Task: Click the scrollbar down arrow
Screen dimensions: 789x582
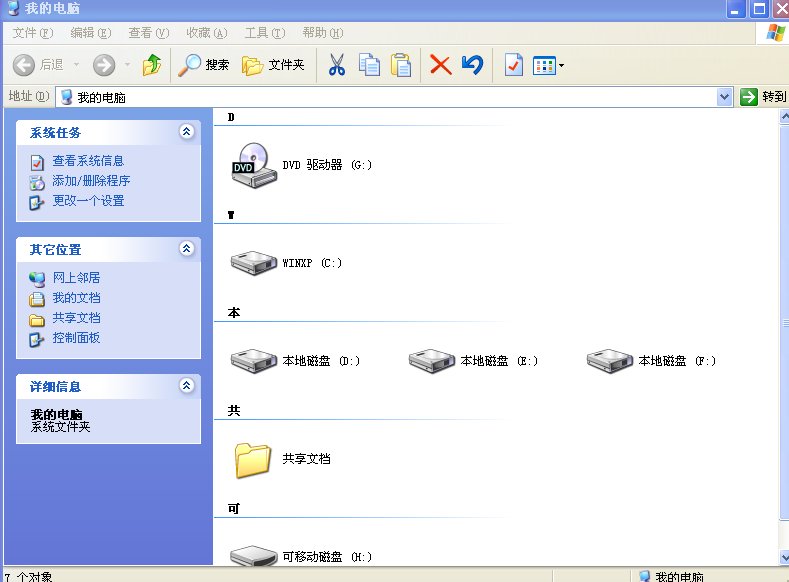Action: tap(784, 557)
